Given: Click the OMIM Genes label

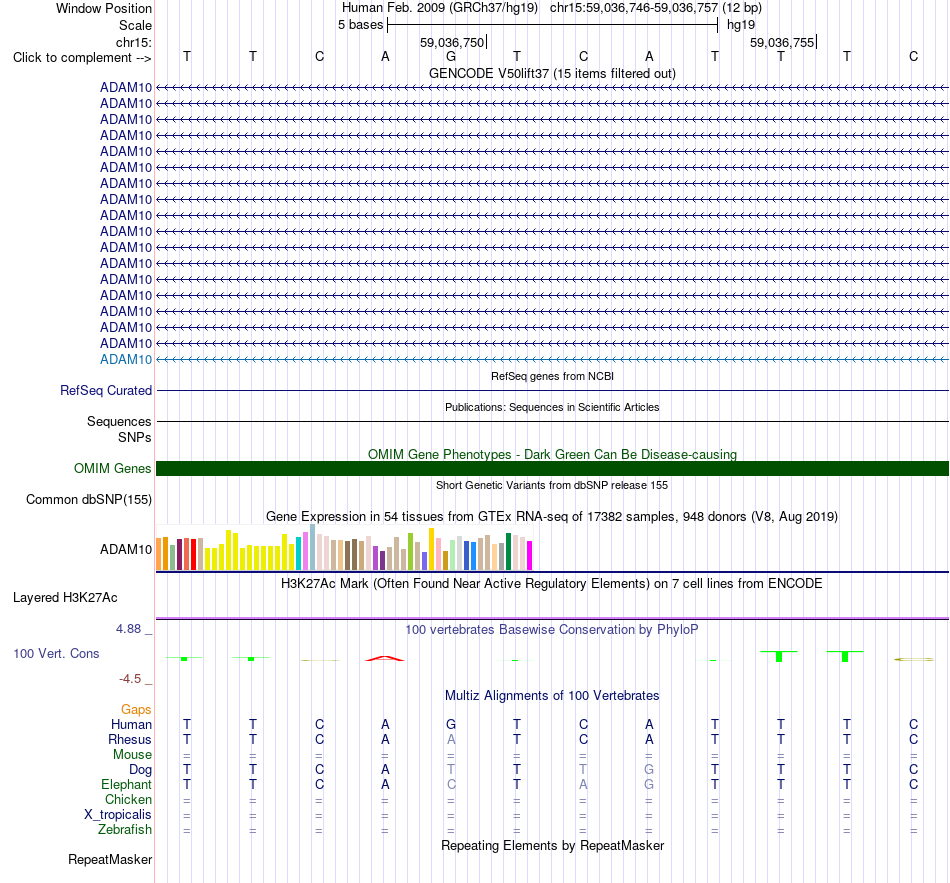Looking at the screenshot, I should coord(113,468).
